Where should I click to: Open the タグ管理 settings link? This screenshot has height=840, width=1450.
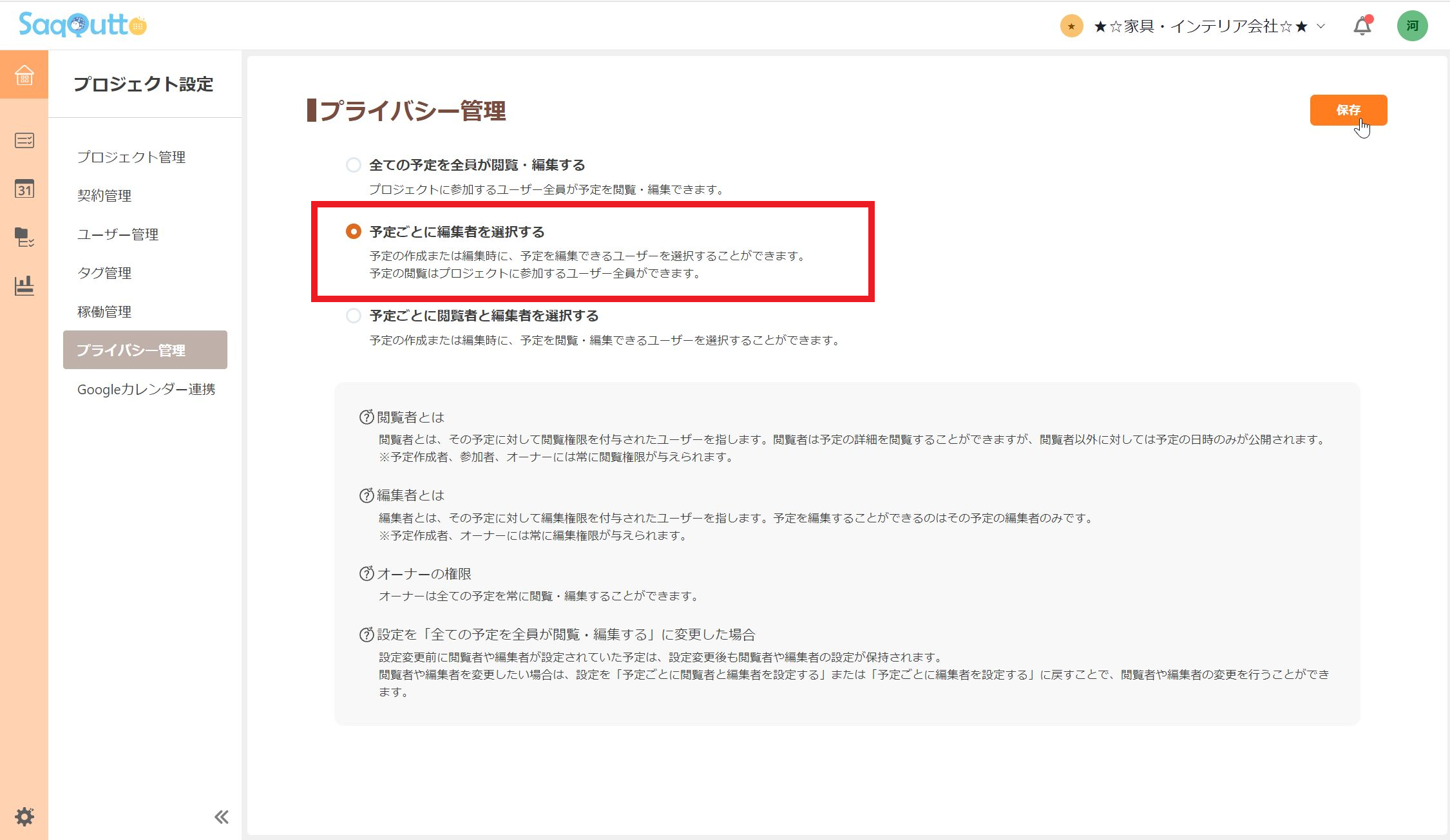(104, 272)
